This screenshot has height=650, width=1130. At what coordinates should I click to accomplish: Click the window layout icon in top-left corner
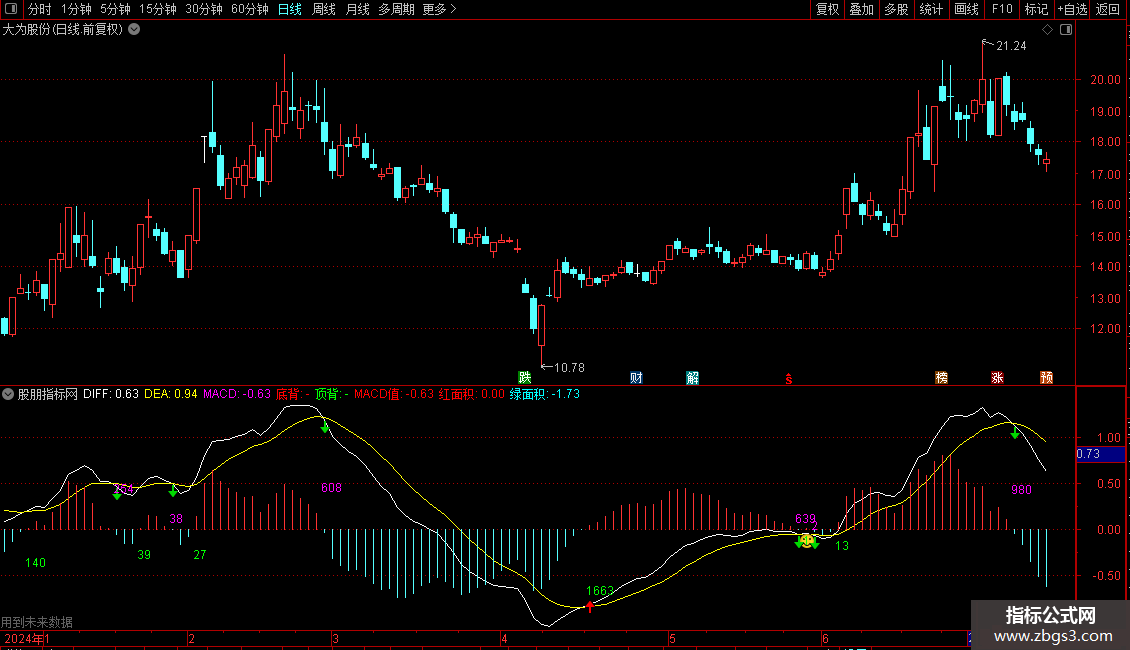pyautogui.click(x=11, y=9)
